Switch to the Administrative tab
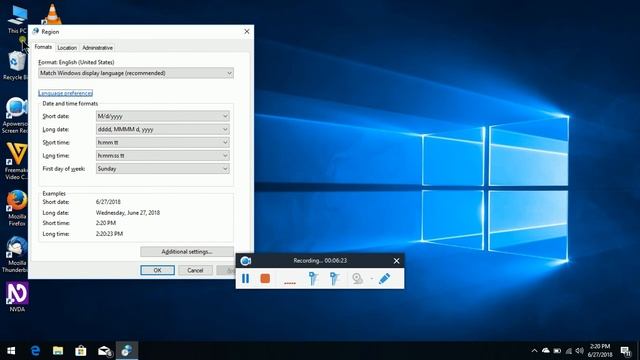Viewport: 640px width, 360px height. (98, 48)
